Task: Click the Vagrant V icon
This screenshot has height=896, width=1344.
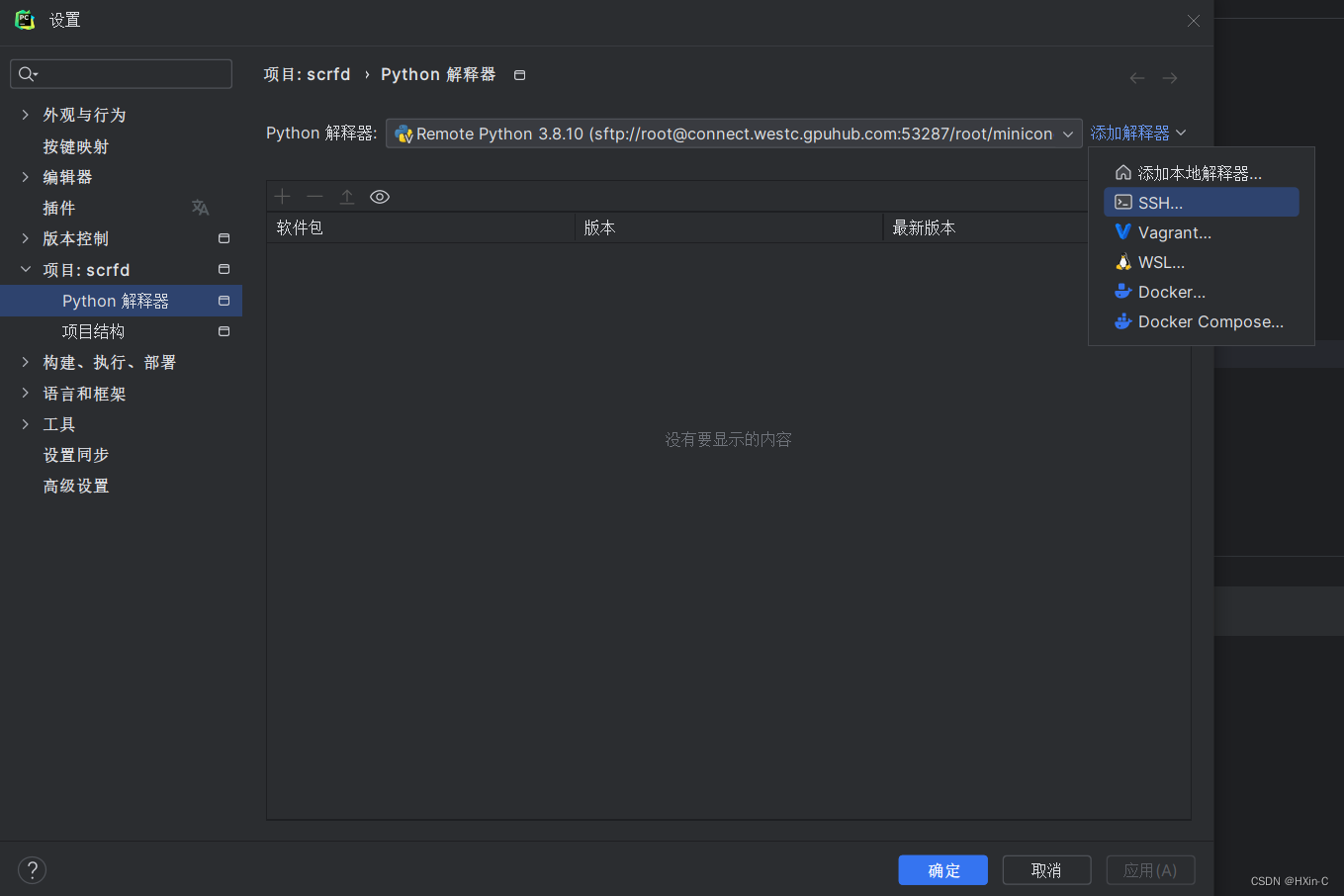Action: 1123,232
